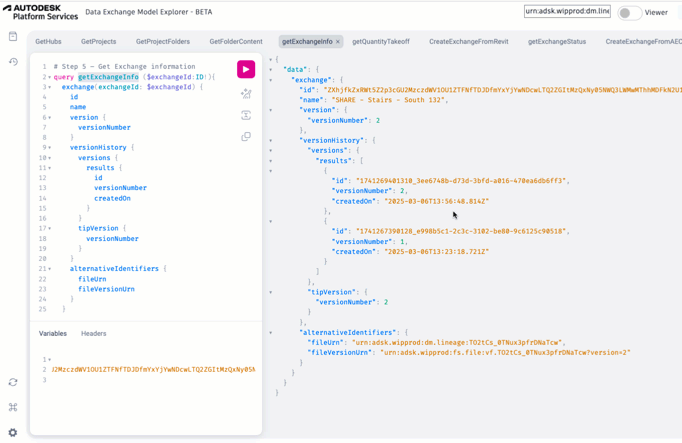
Task: Click the id value starting 1741269401310
Action: (462, 181)
